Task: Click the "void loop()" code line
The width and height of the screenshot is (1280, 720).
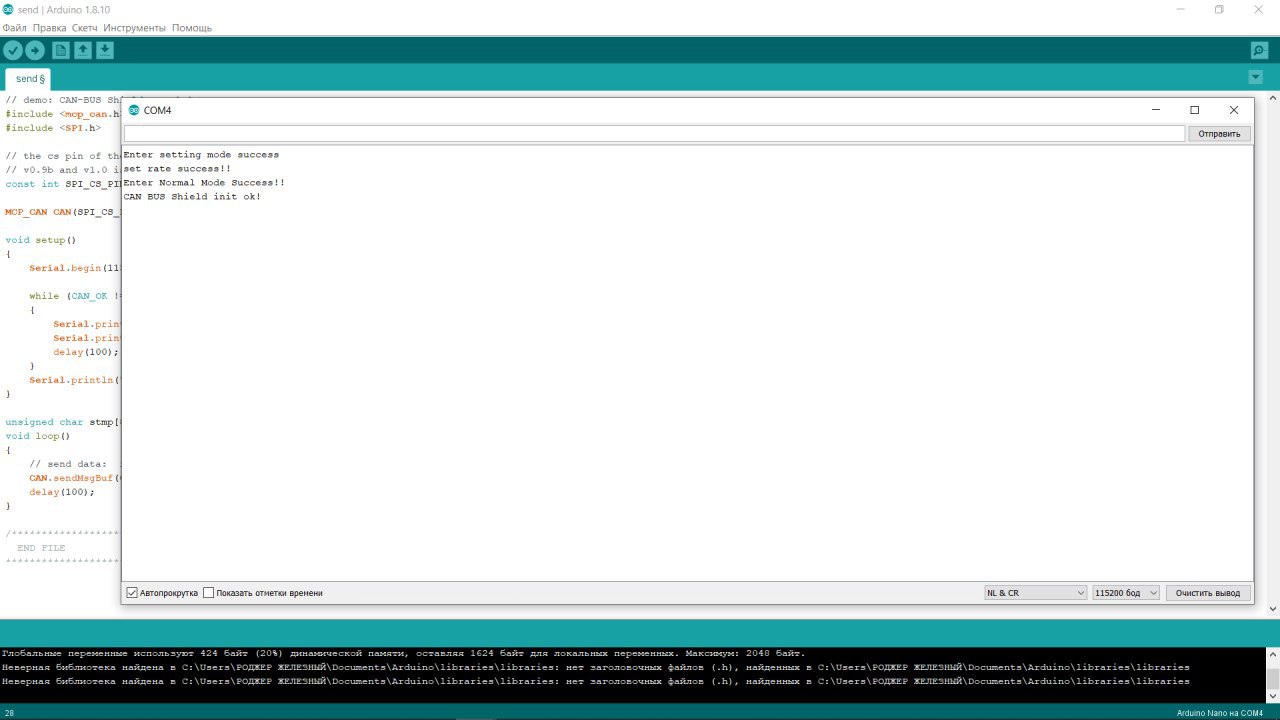Action: 38,436
